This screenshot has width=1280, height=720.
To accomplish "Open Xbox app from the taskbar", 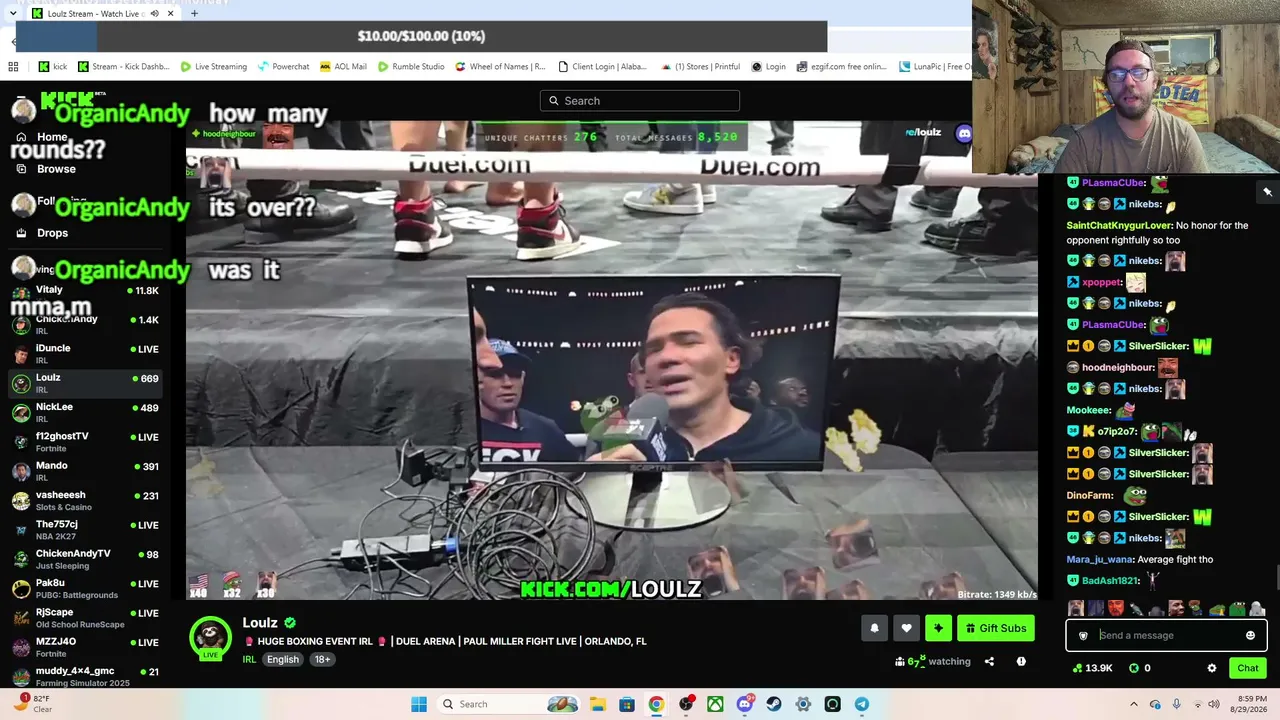I will (x=715, y=704).
